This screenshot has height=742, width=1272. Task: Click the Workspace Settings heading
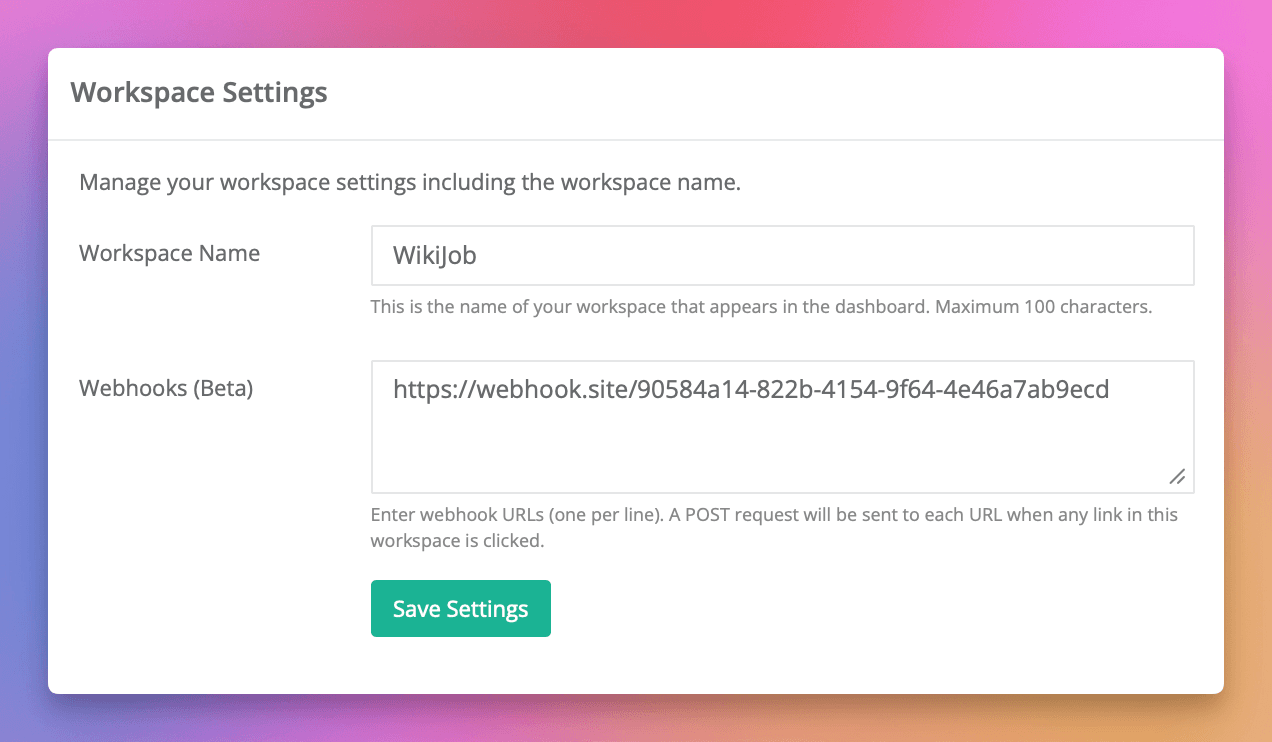(x=198, y=92)
